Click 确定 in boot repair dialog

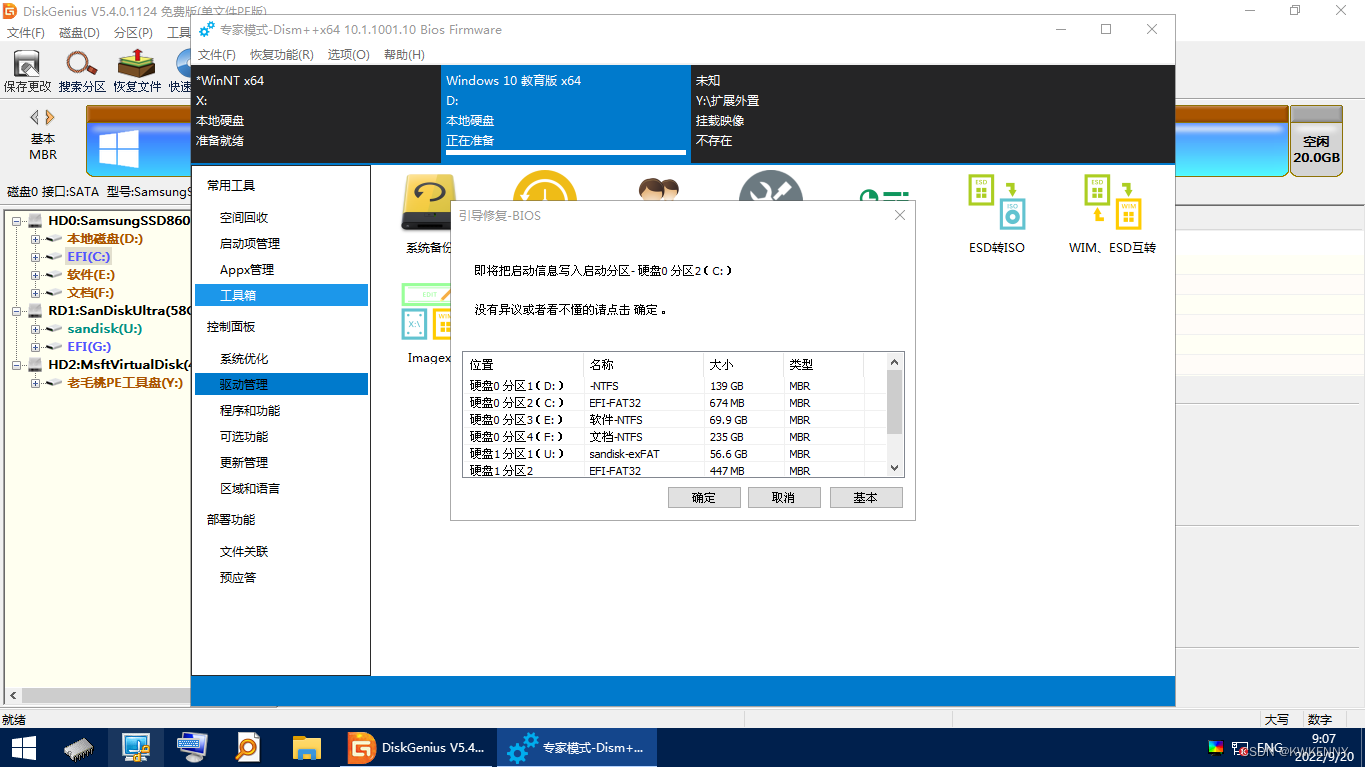tap(704, 497)
